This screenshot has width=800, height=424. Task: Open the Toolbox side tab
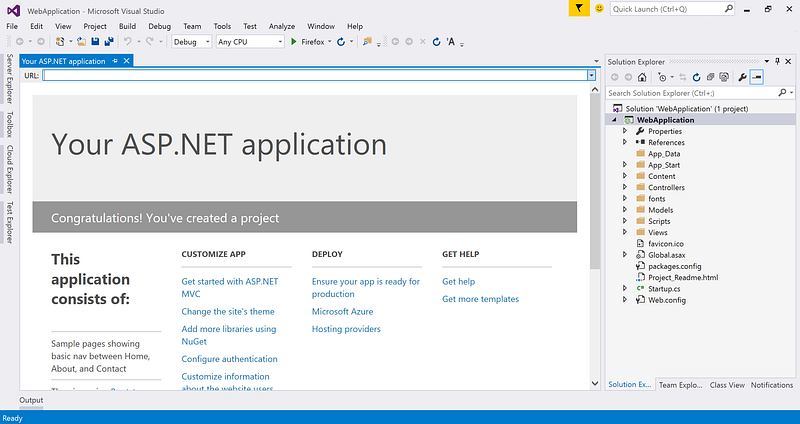(x=9, y=124)
